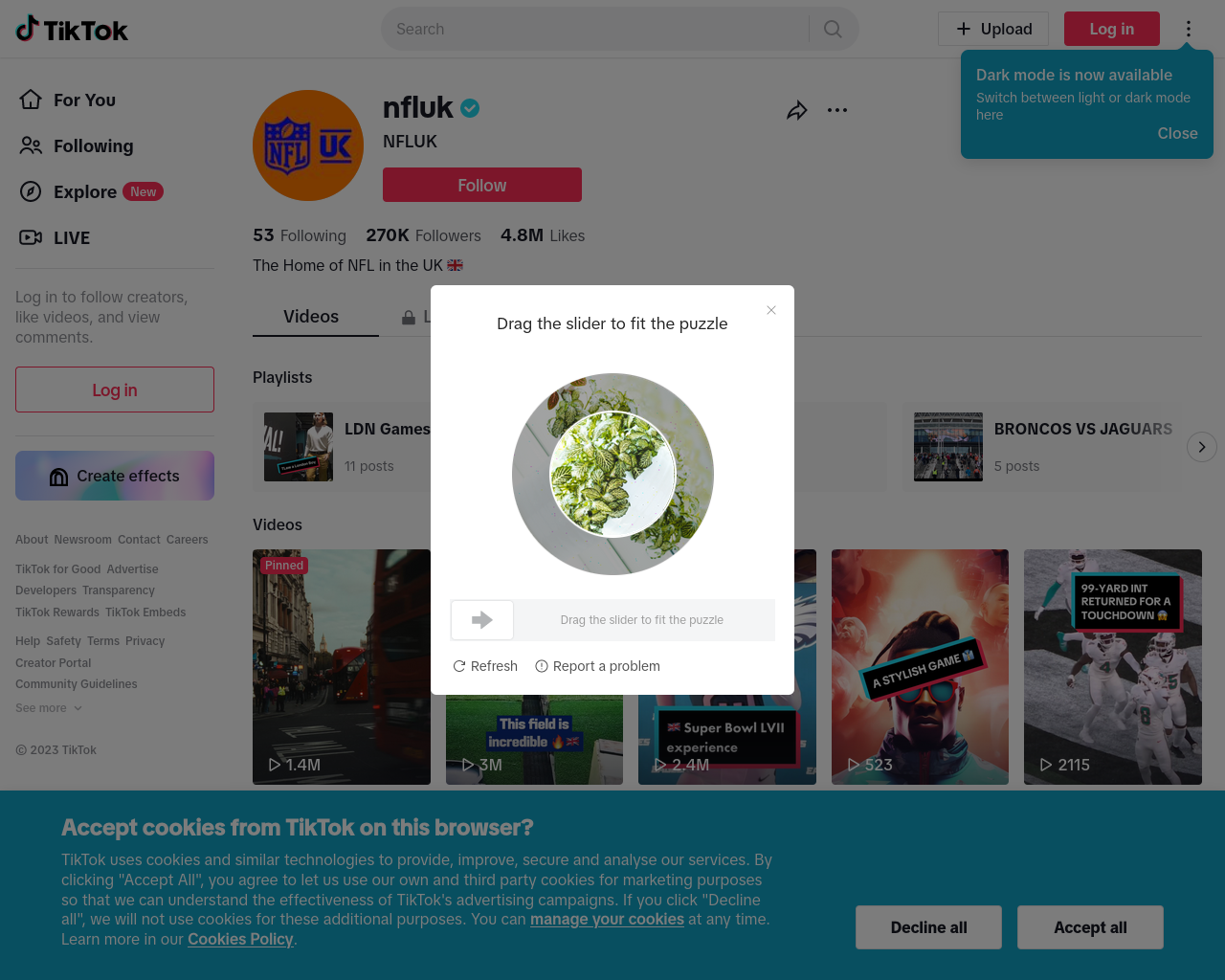Screen dimensions: 1225x980
Task: Follow the nfluk account
Action: 482,185
